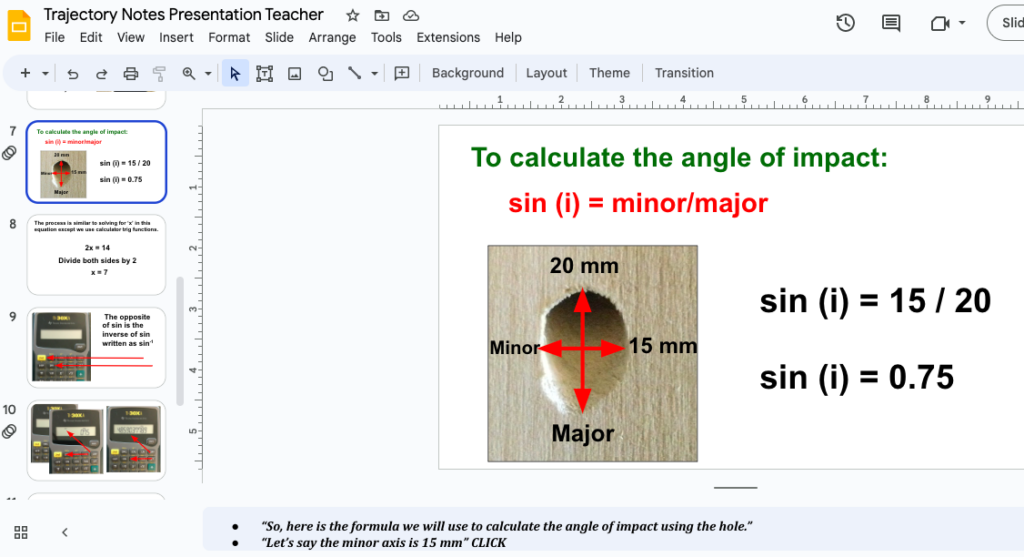
Task: Open the Extensions menu
Action: 448,37
